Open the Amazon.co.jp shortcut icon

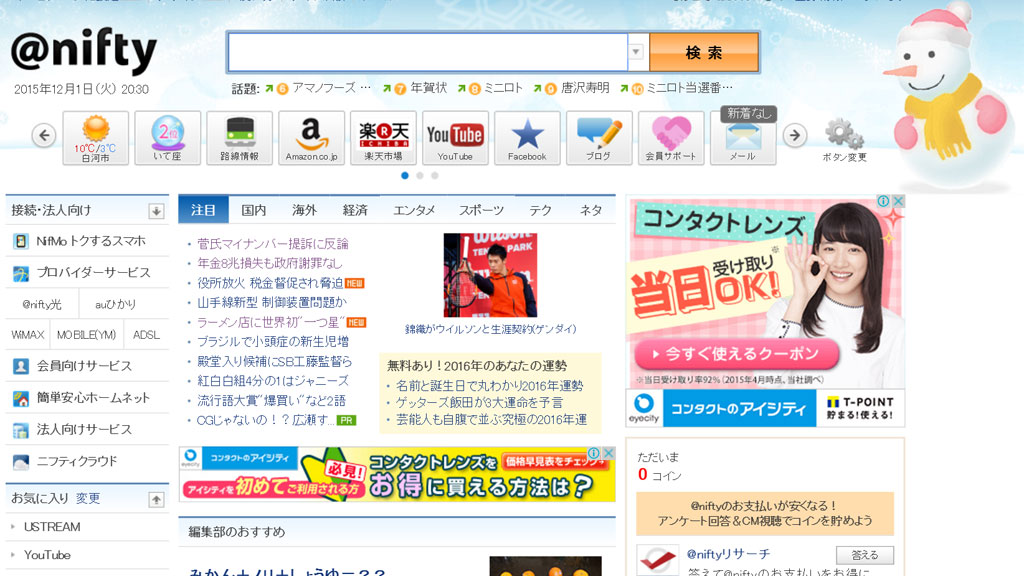[312, 138]
